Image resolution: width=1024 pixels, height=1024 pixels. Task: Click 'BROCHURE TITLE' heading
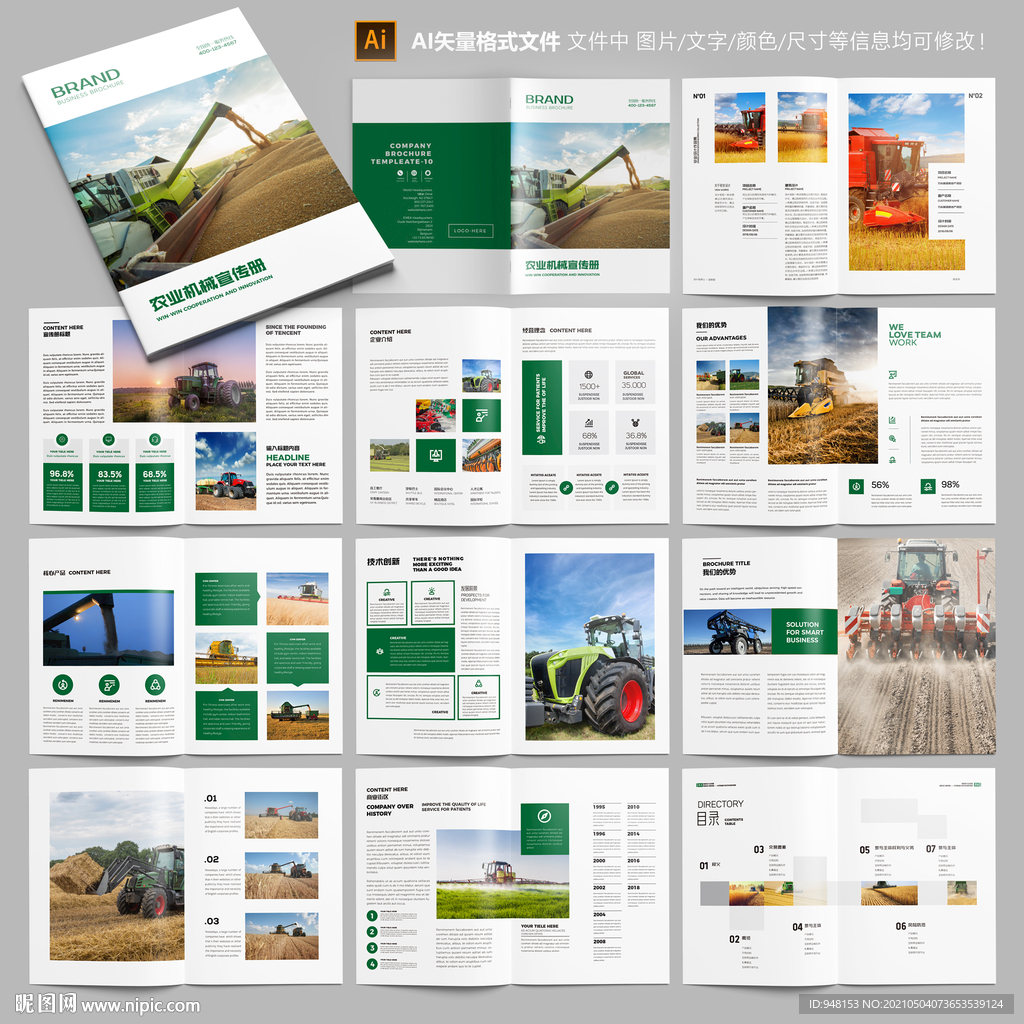(x=726, y=563)
